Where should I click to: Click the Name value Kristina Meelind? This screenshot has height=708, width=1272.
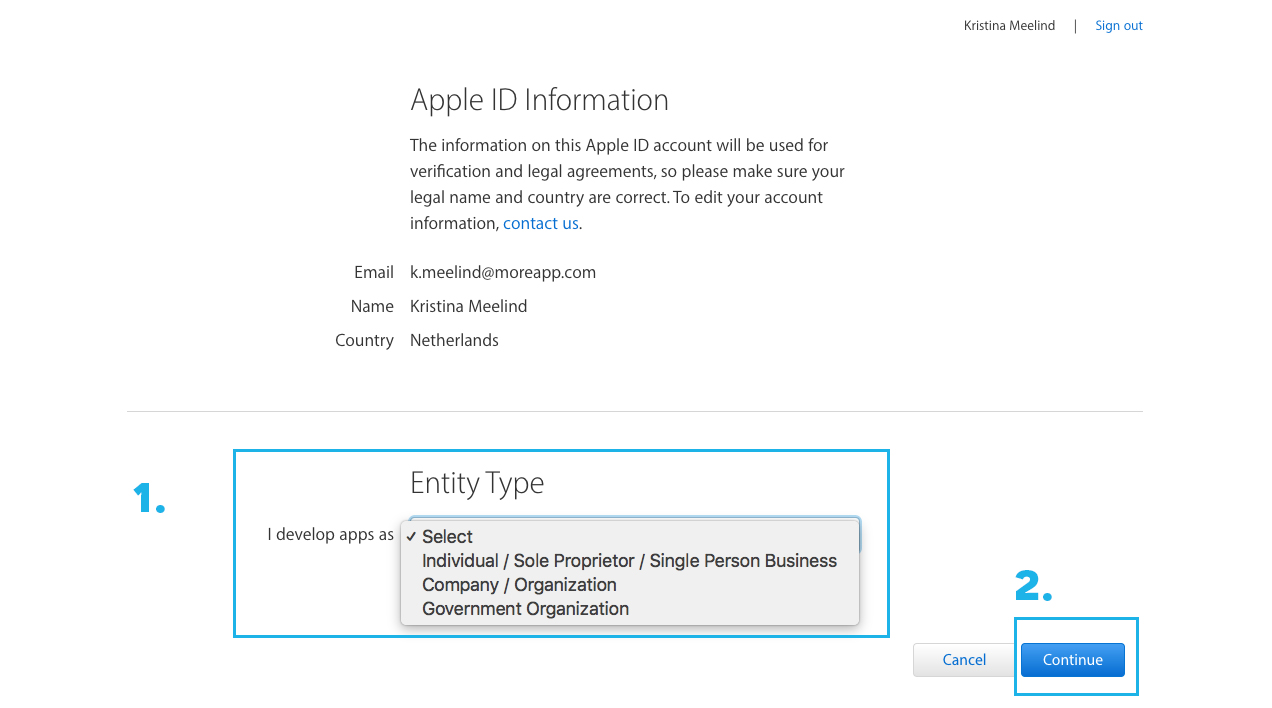pos(468,306)
